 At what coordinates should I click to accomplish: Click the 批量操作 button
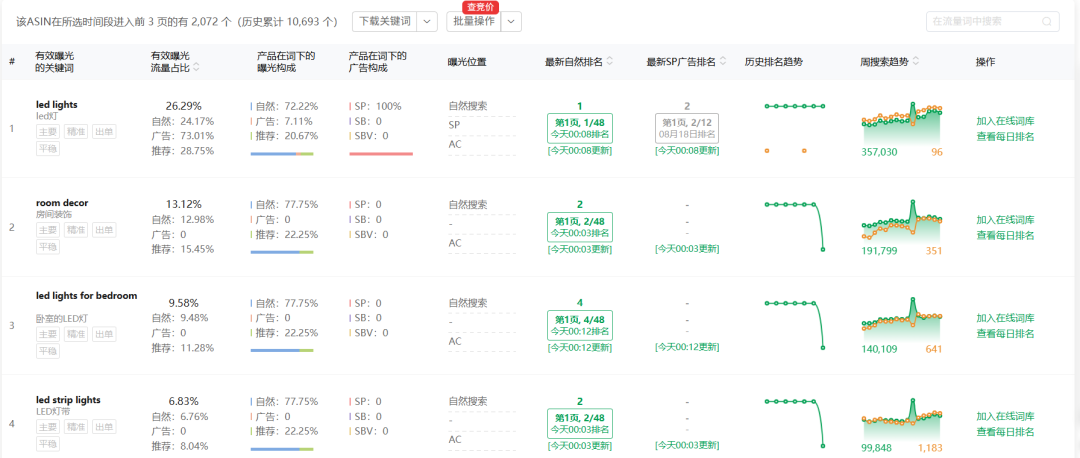474,21
